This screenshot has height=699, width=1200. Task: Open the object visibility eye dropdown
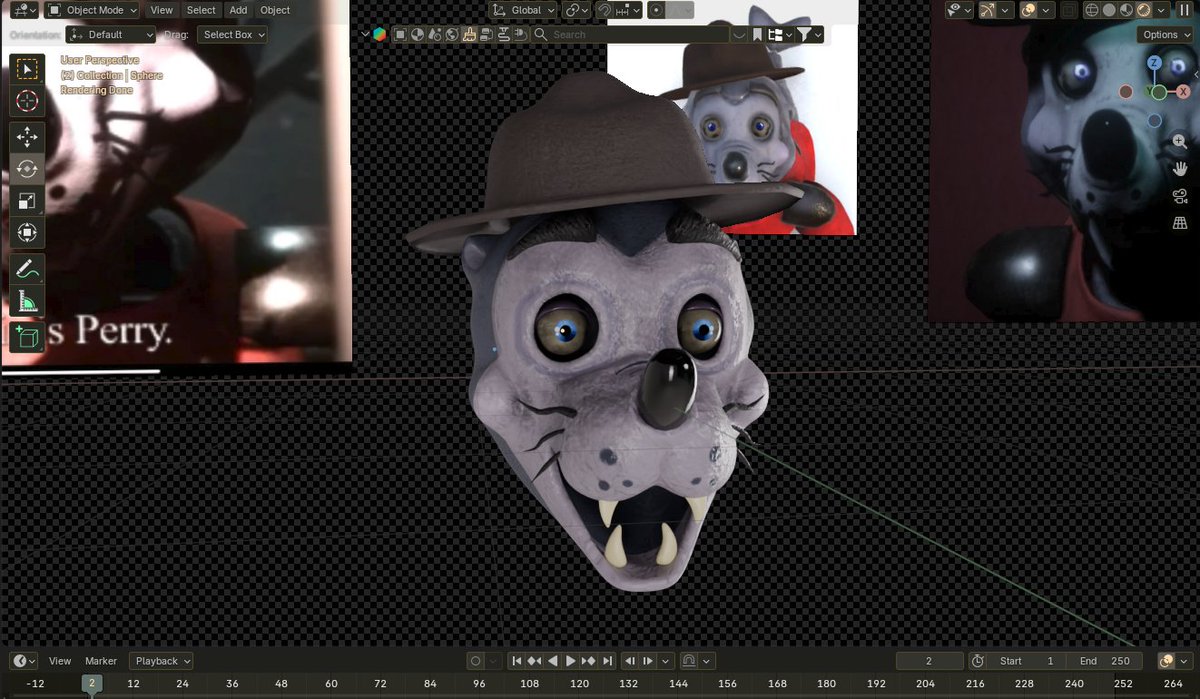click(x=960, y=10)
